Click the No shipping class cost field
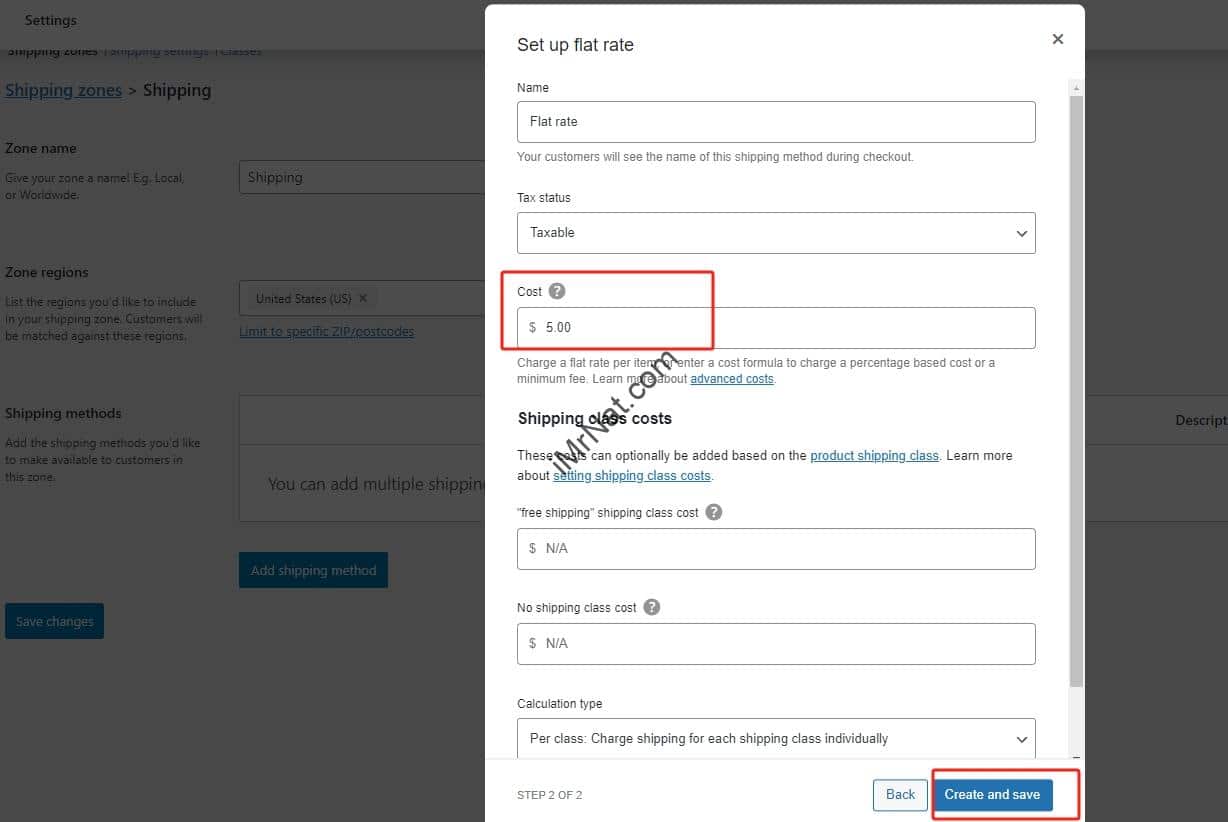This screenshot has width=1228, height=822. click(776, 644)
